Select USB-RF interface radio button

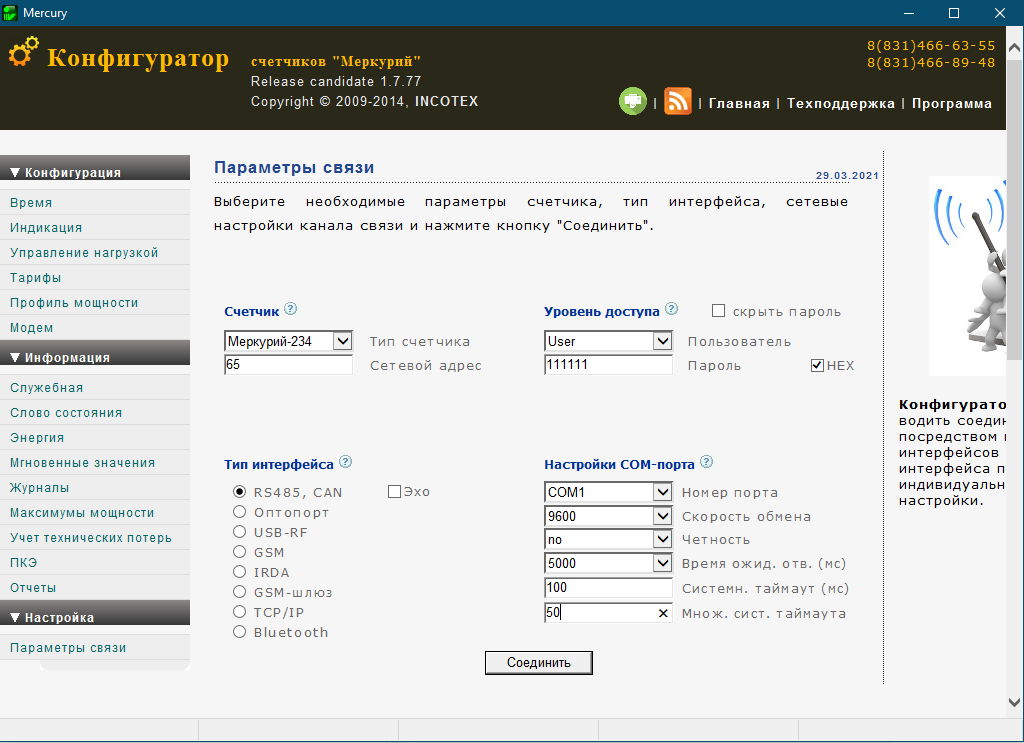tap(240, 531)
